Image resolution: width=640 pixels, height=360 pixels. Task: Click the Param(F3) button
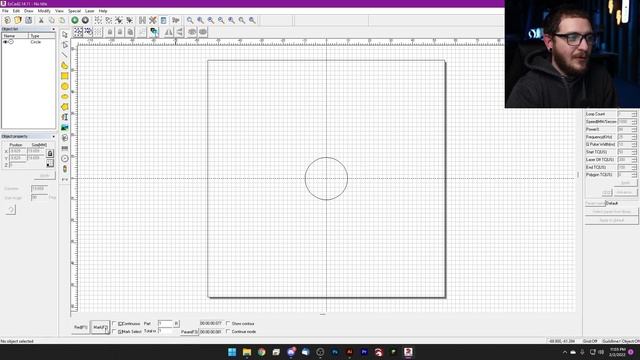(189, 332)
